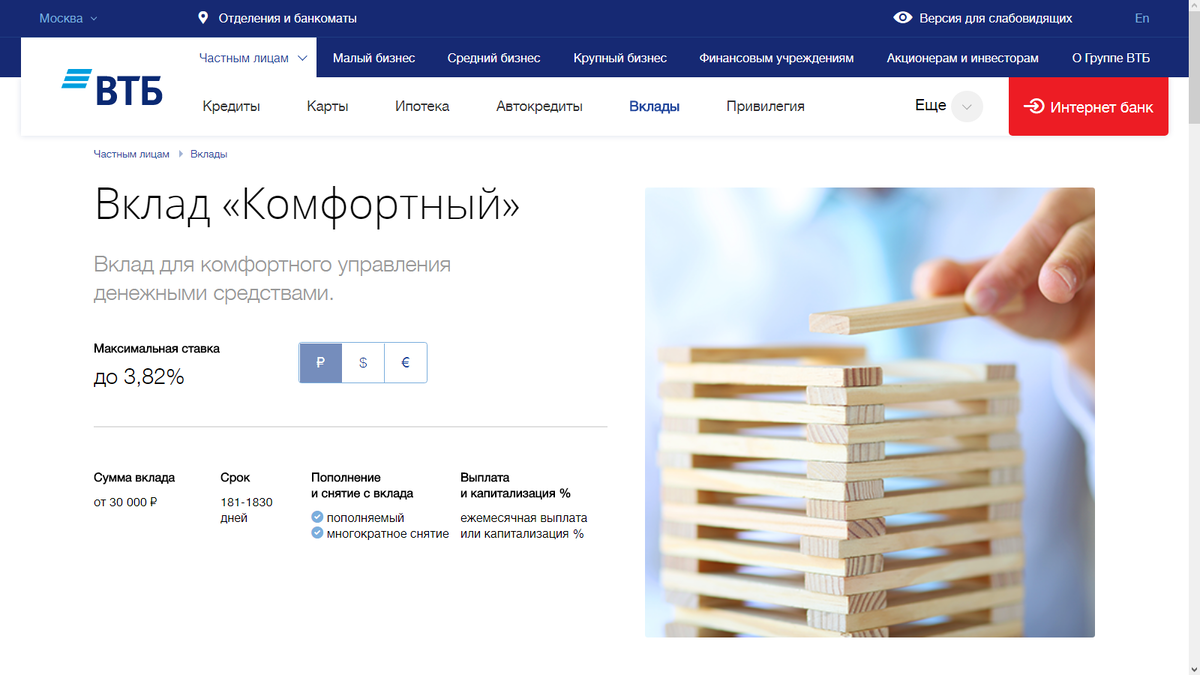Select the euro currency option
1200x675 pixels.
(x=406, y=363)
